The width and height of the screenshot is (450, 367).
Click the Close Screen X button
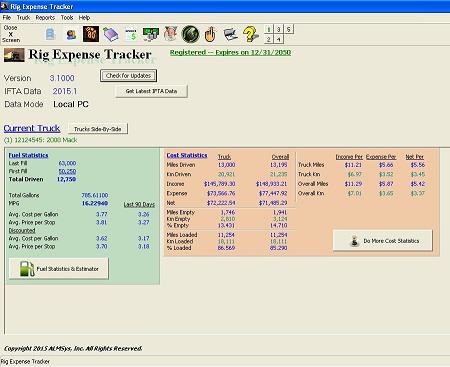[x=11, y=34]
